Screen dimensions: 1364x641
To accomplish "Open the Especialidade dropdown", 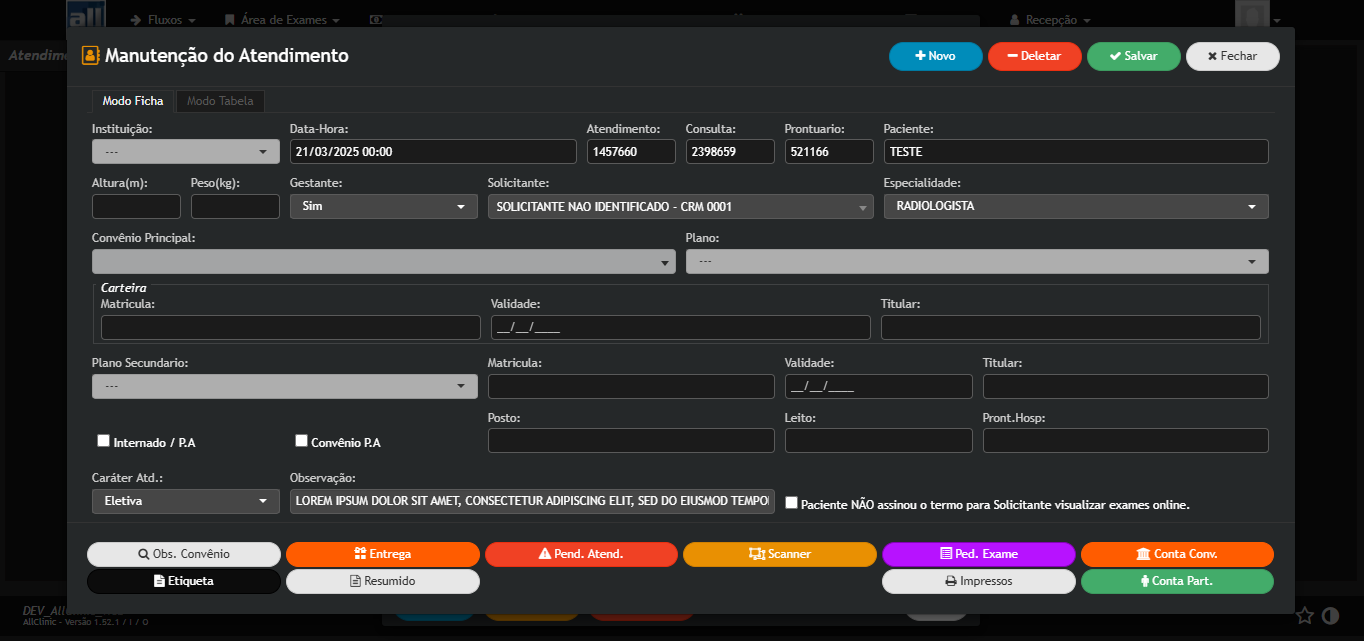I will click(x=1075, y=206).
